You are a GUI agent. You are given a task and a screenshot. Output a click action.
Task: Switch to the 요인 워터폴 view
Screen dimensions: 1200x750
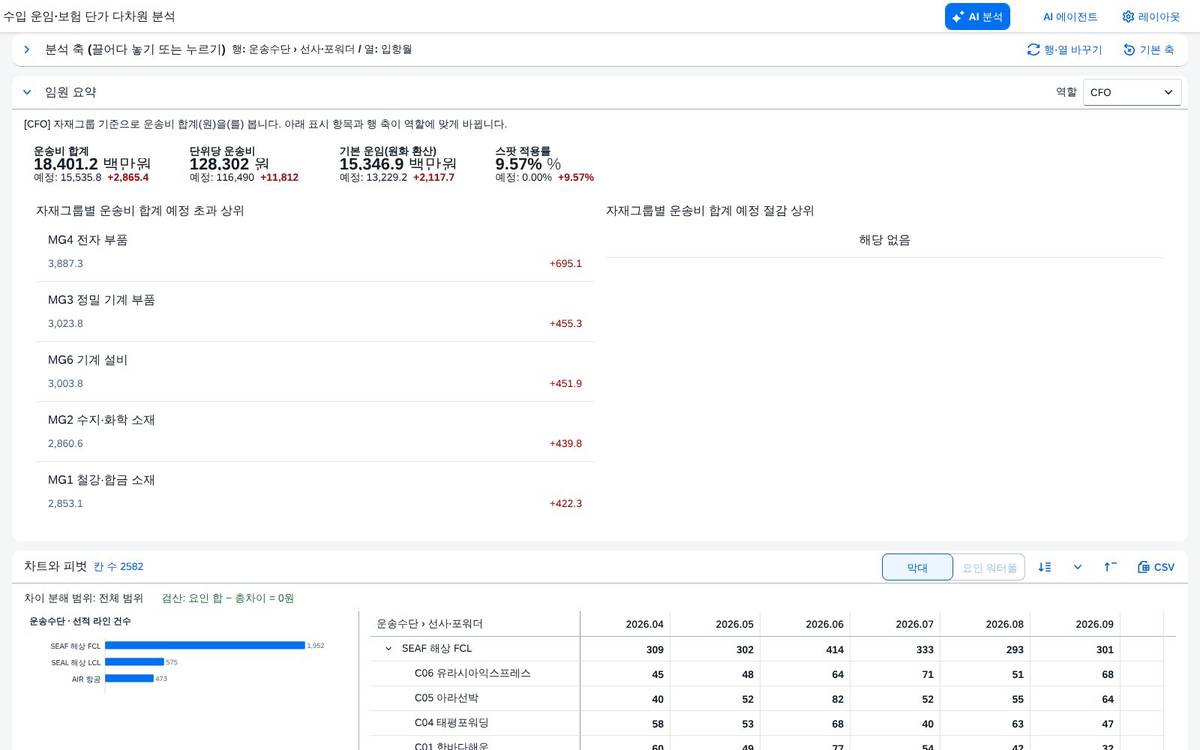tap(989, 567)
